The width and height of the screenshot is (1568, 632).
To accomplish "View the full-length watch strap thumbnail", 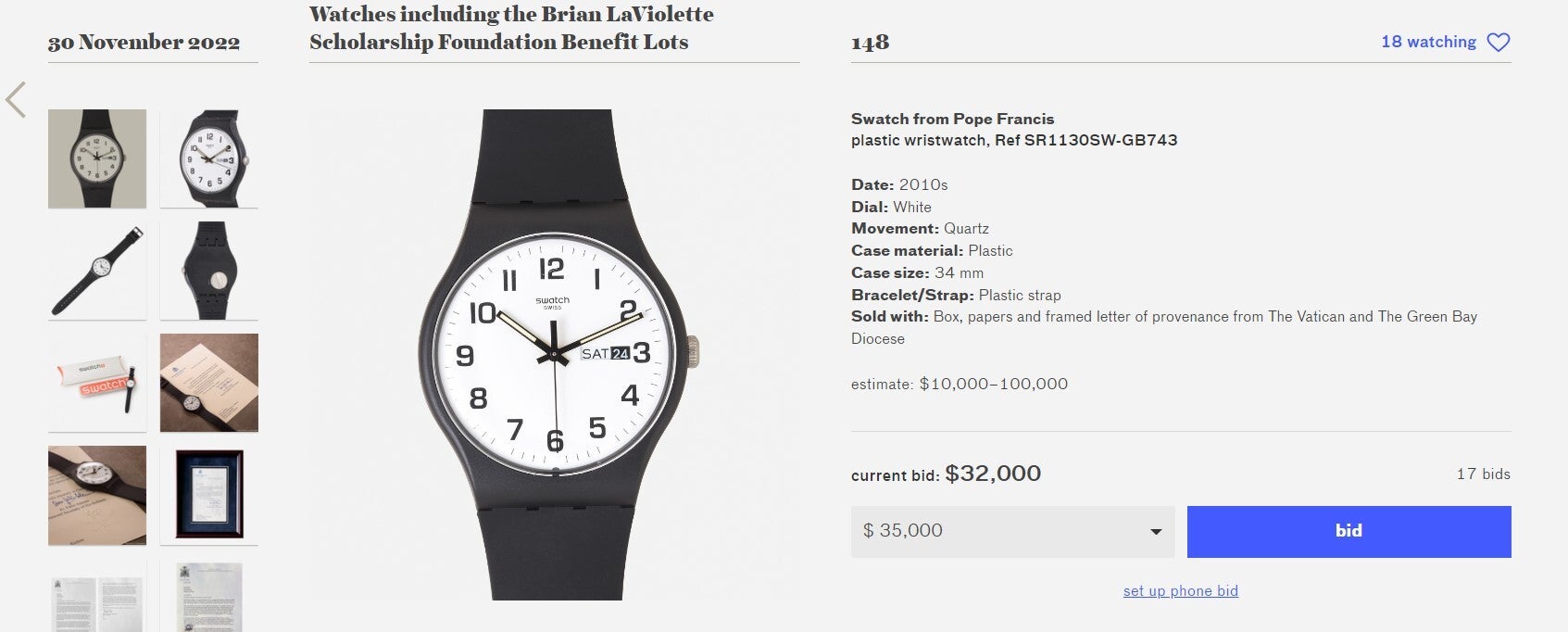I will pyautogui.click(x=97, y=271).
